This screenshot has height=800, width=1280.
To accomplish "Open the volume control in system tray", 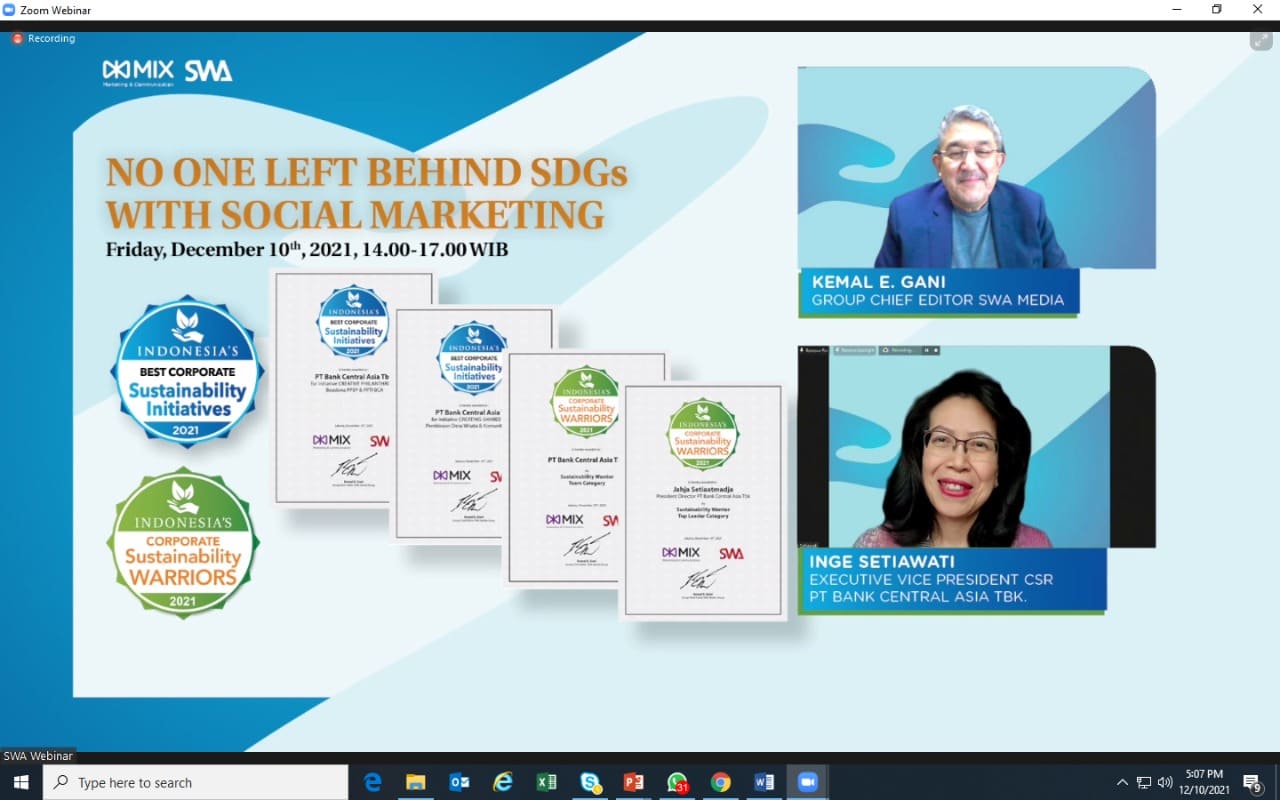I will click(1165, 782).
